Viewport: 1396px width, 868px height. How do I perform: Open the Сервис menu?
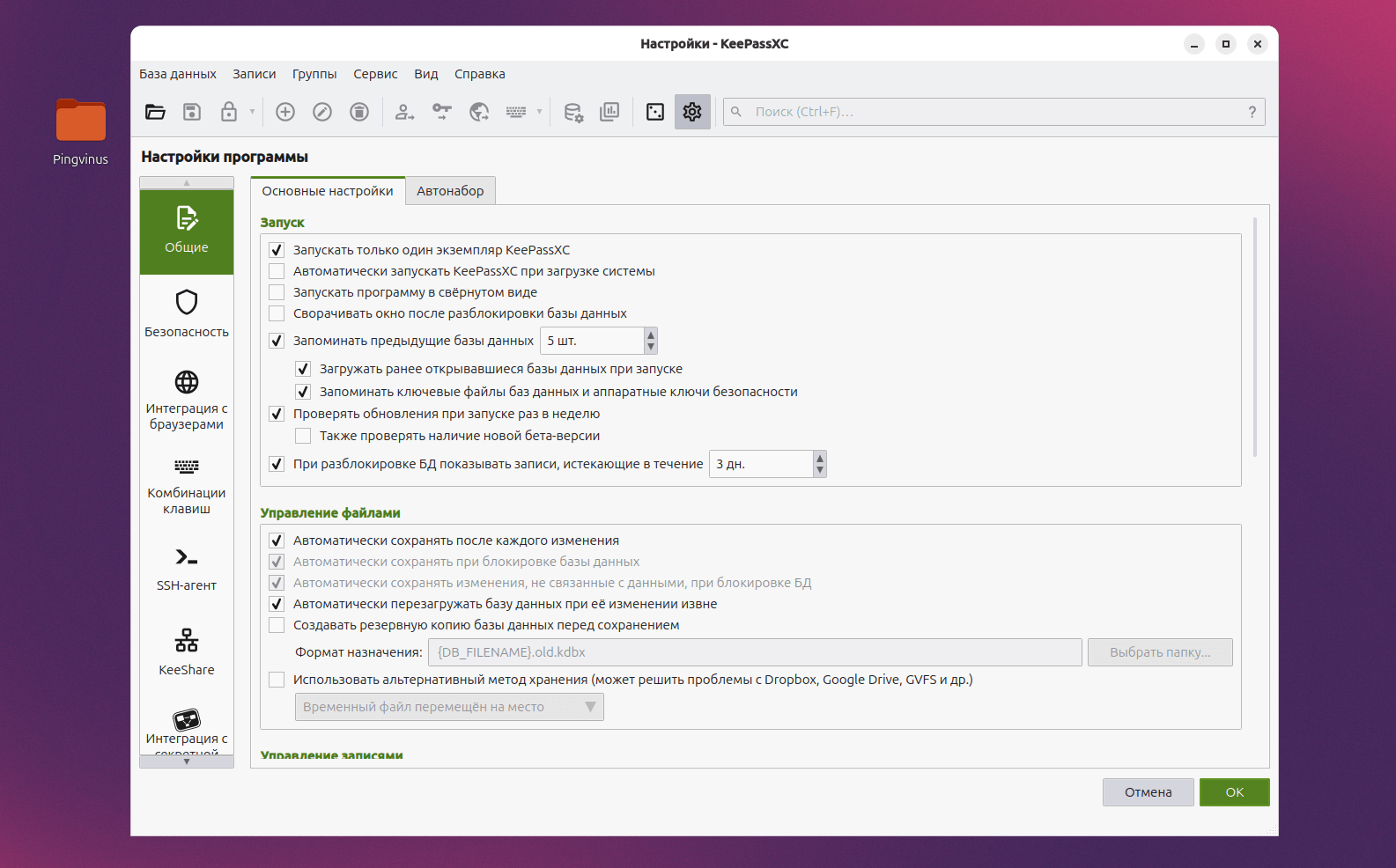[x=375, y=74]
